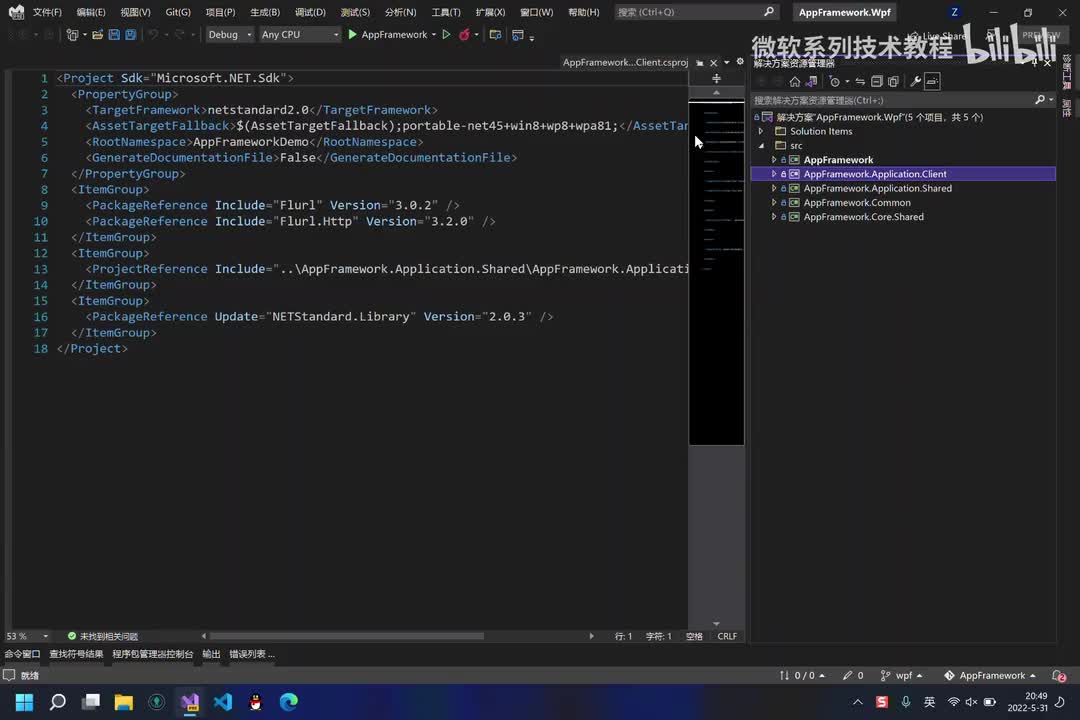Collapse all nodes in Solution Explorer
The height and width of the screenshot is (720, 1080).
(877, 81)
